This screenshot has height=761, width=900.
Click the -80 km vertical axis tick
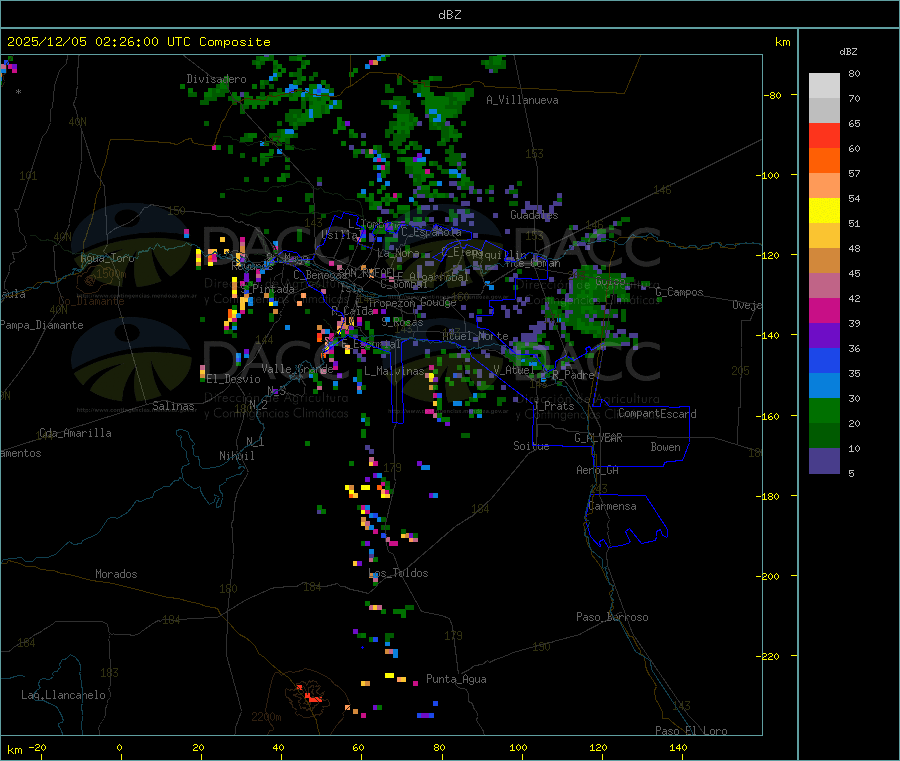coord(774,95)
